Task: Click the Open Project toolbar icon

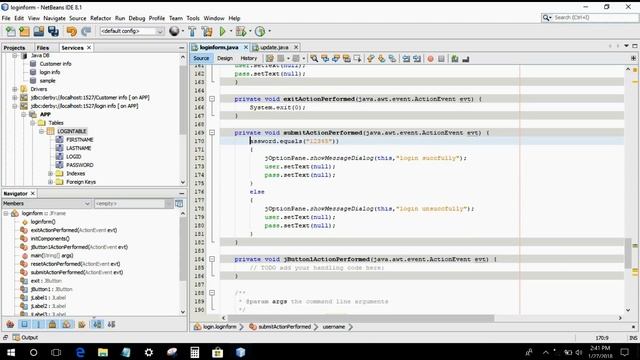Action: coord(39,31)
